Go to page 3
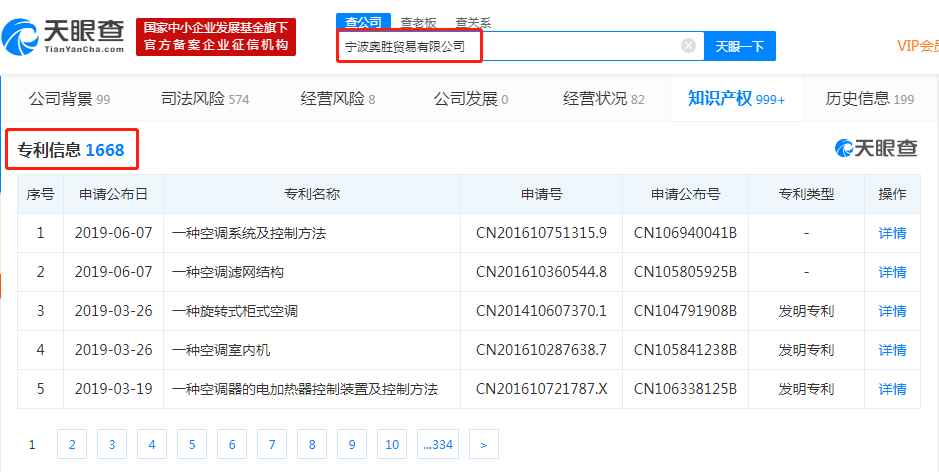Viewport: 939px width, 472px height. click(x=112, y=444)
